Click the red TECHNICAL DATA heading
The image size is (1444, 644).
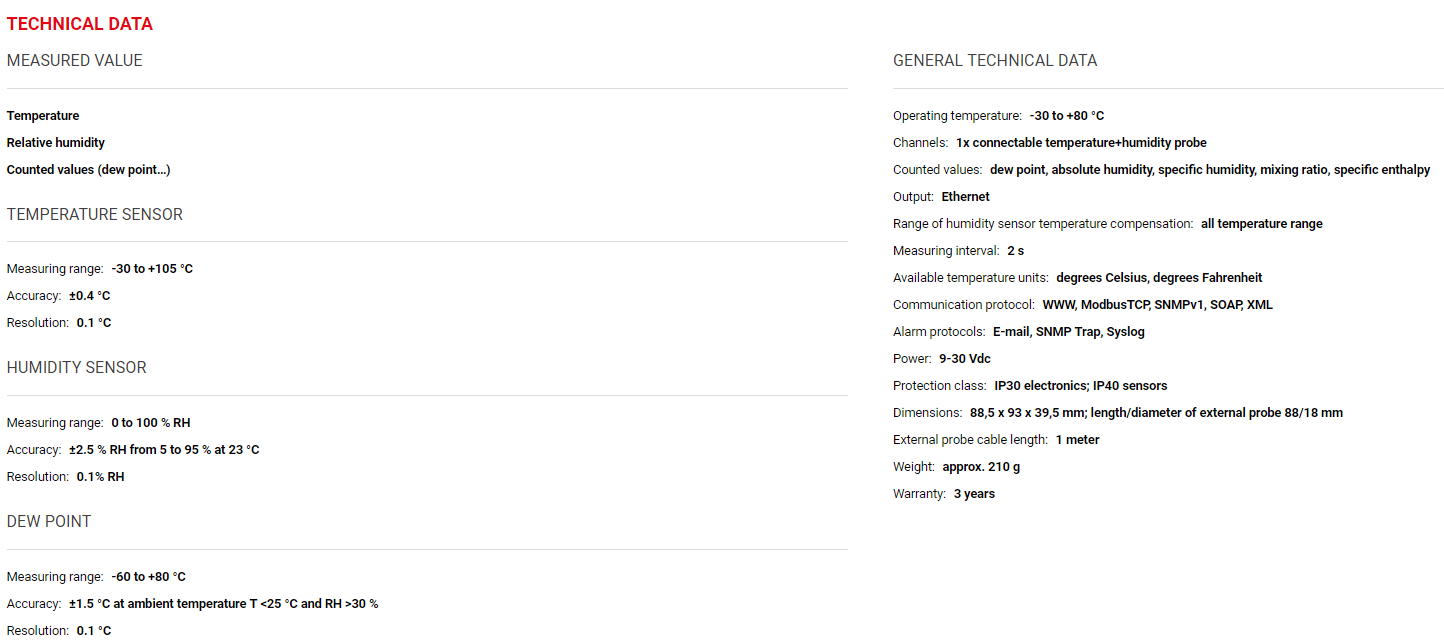click(x=80, y=24)
